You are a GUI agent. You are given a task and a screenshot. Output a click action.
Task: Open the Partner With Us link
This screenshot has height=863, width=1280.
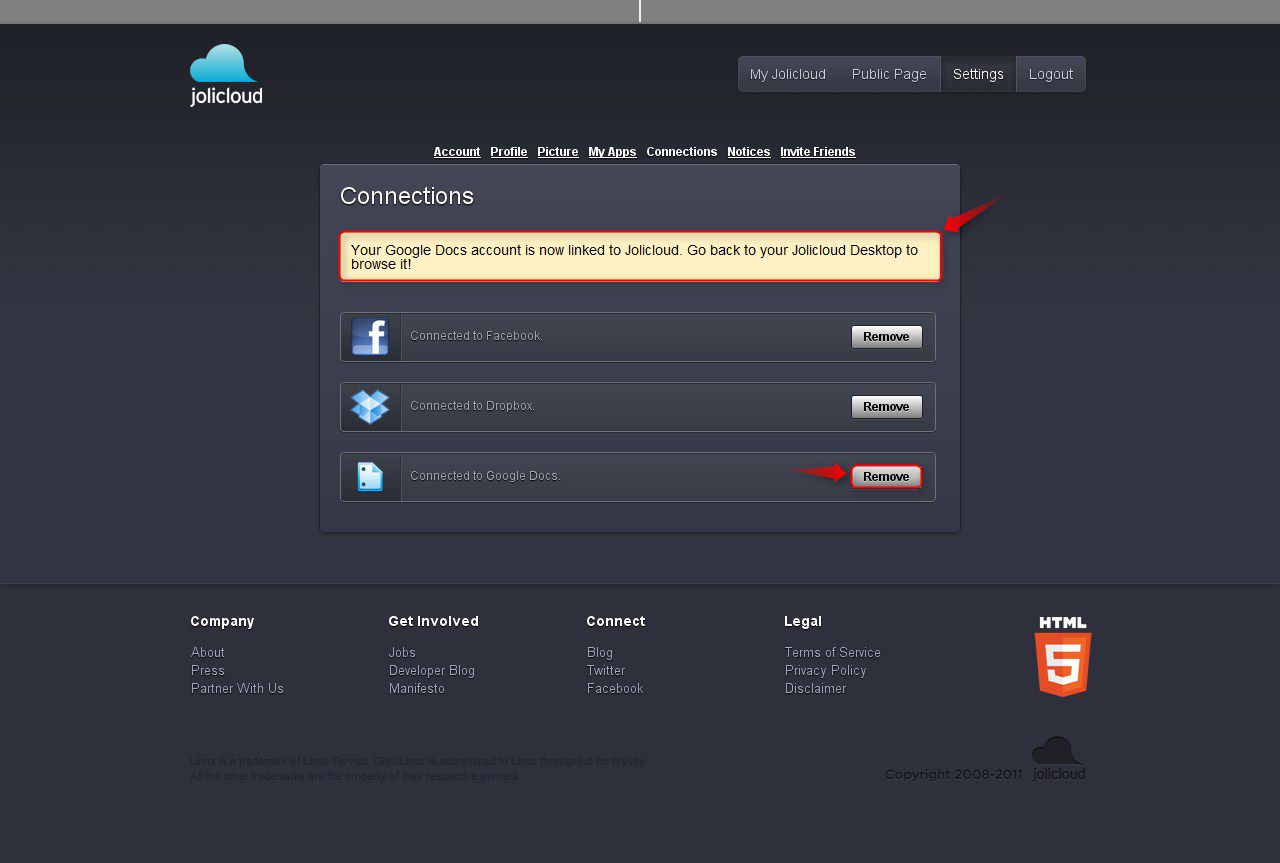point(237,688)
